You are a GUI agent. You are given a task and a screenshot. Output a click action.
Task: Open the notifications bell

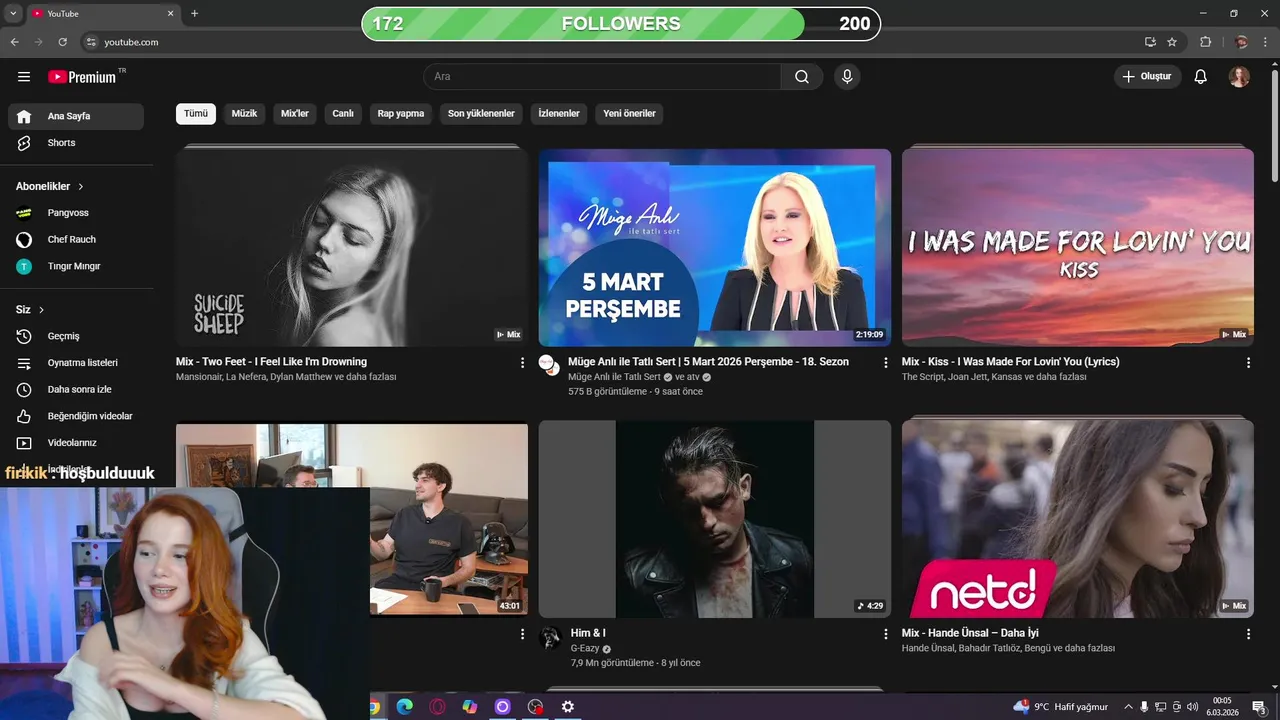pos(1201,77)
